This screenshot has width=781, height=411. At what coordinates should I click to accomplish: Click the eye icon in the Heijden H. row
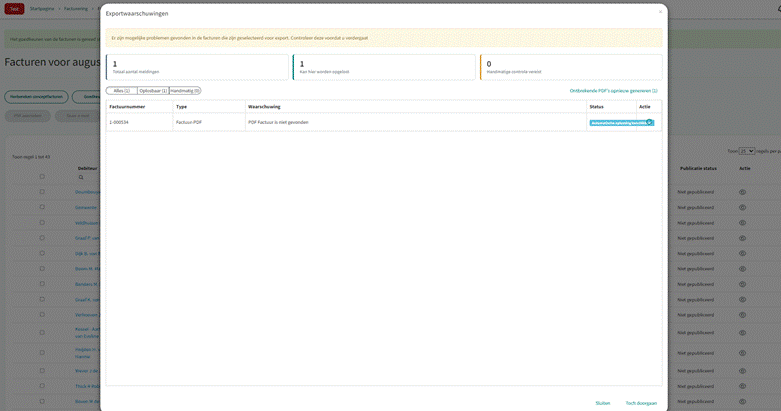pos(742,353)
